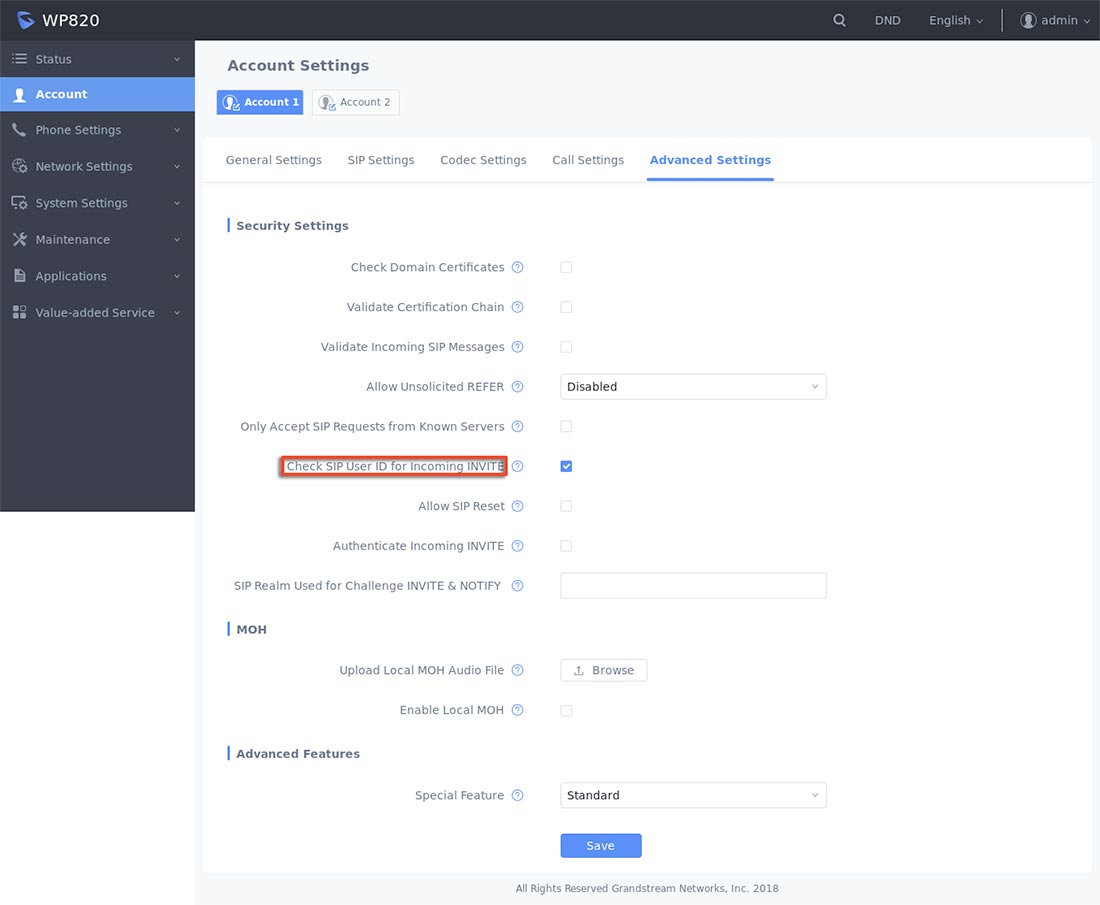Click the Browse upload button
The width and height of the screenshot is (1100, 905).
(x=603, y=671)
